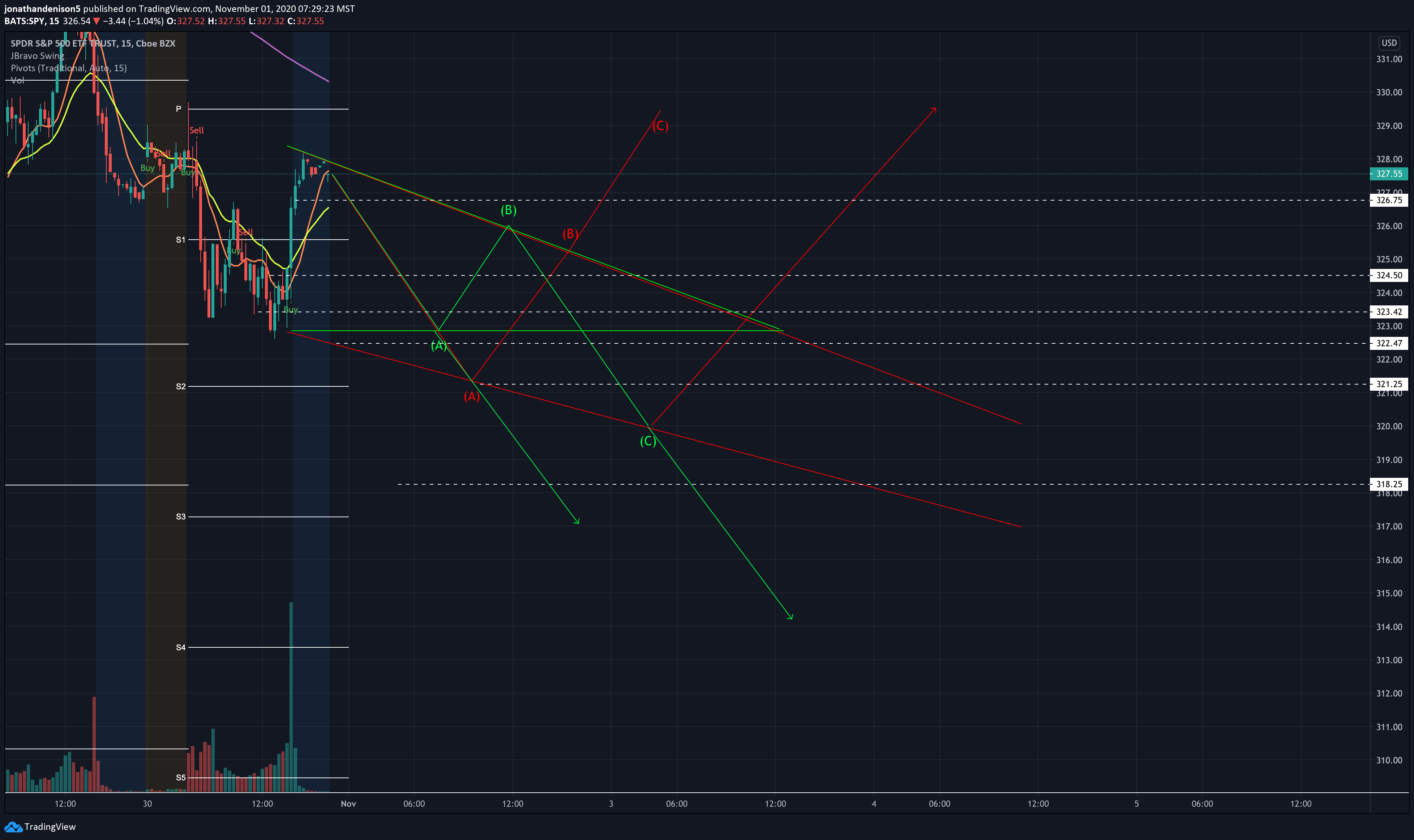Click the 5 date label on time axis
1414x840 pixels.
[x=1137, y=804]
